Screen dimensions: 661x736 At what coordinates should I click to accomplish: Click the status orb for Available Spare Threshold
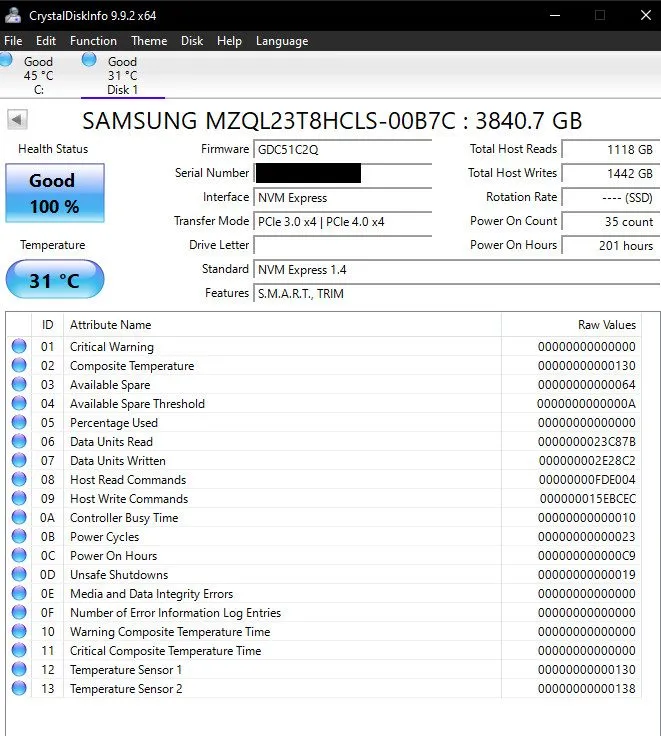click(x=19, y=403)
